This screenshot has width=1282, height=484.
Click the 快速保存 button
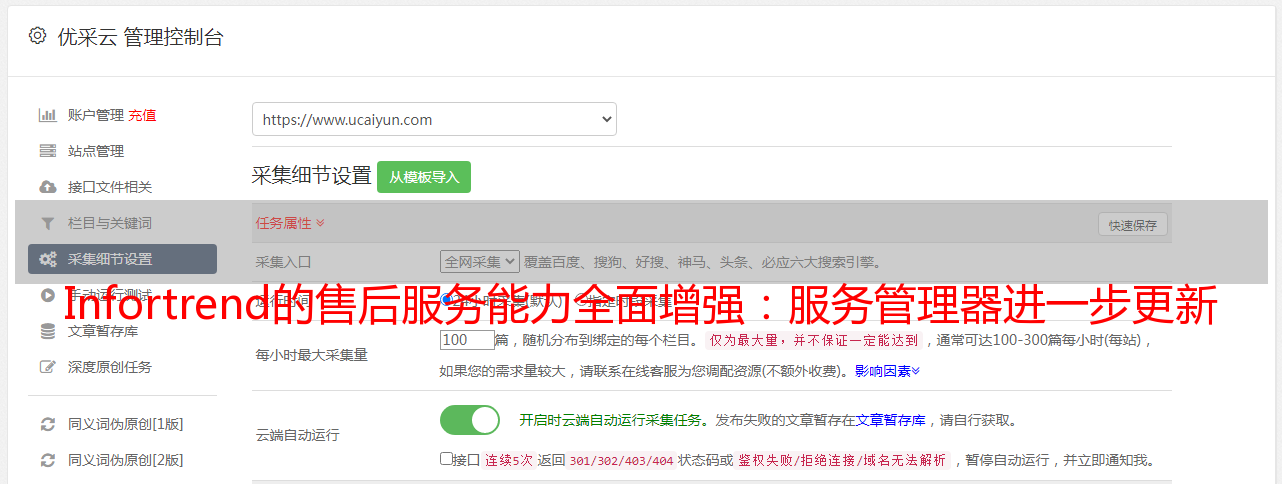[x=1133, y=225]
